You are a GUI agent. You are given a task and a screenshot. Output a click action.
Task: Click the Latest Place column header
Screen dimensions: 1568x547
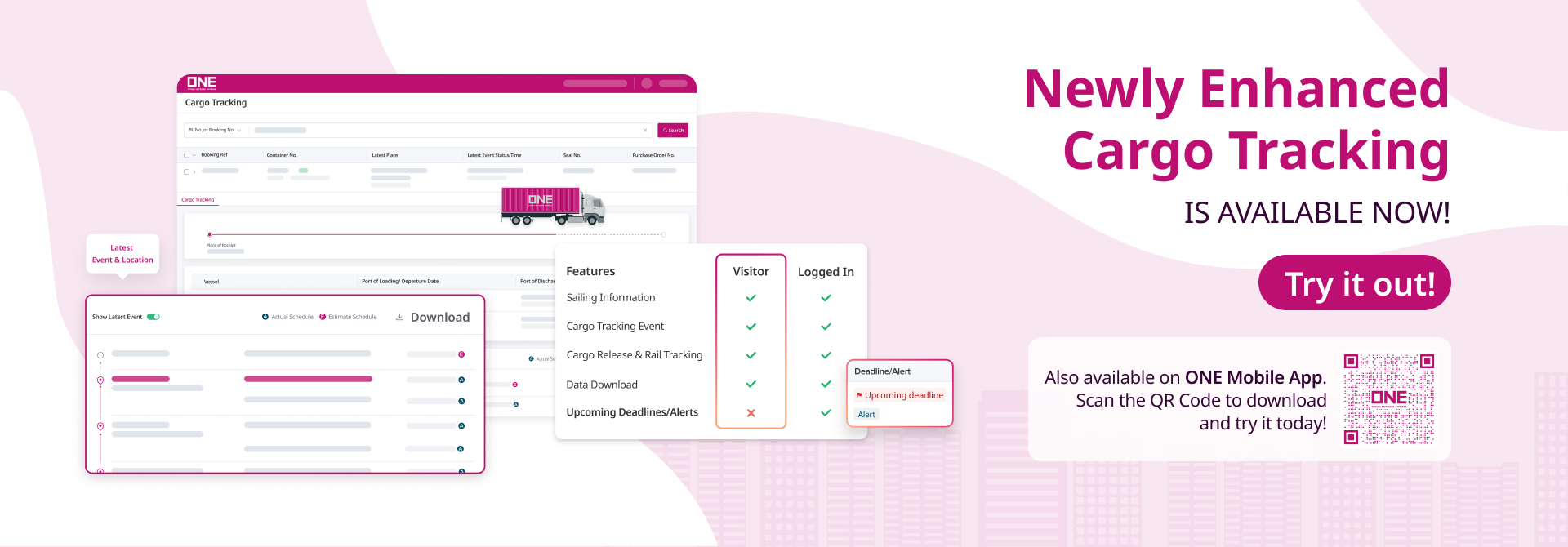pos(385,155)
